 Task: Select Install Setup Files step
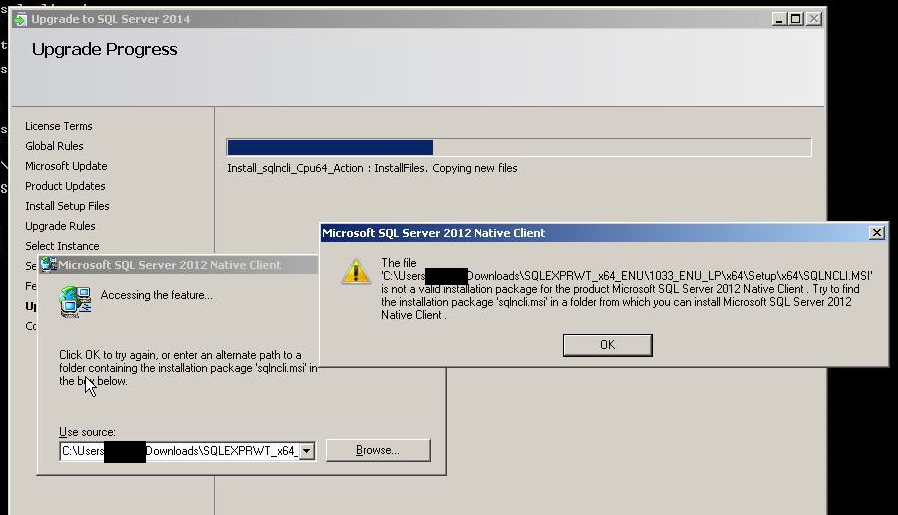[67, 206]
